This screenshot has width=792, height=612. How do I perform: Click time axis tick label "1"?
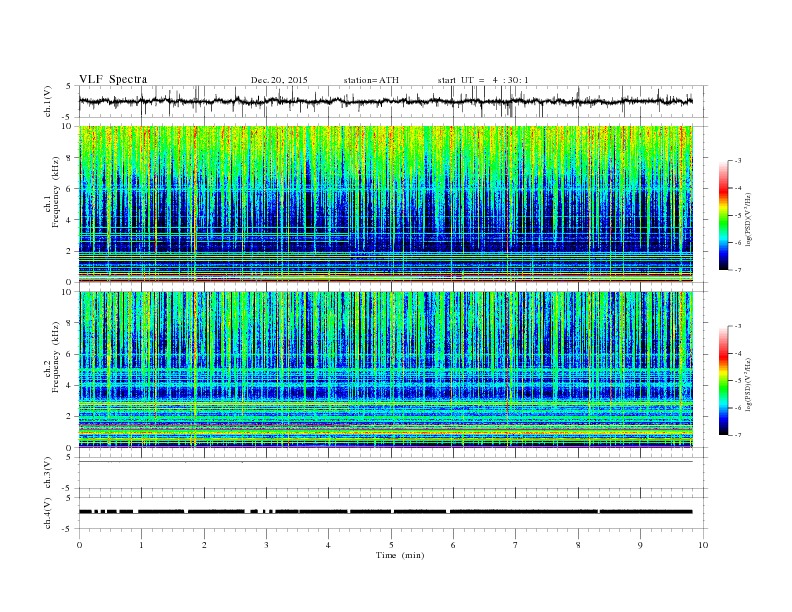141,545
